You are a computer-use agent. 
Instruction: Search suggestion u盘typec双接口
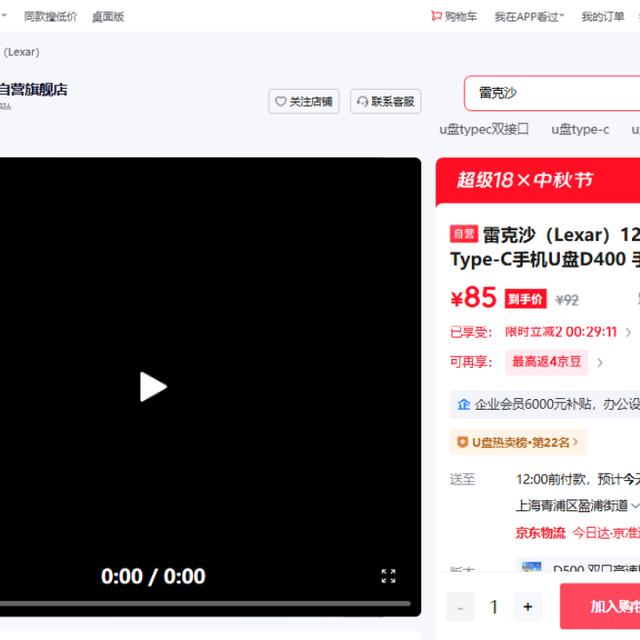[x=484, y=129]
